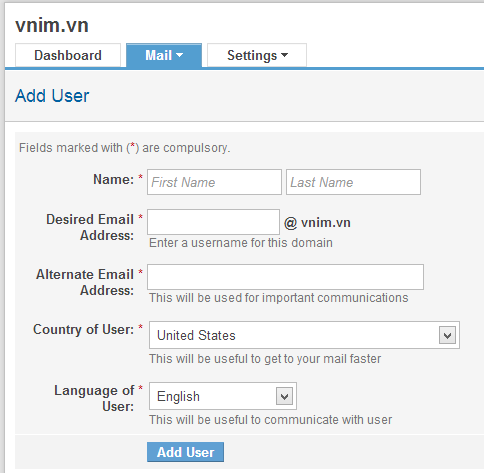Click the United States dropdown arrow button
Image resolution: width=484 pixels, height=473 pixels.
pyautogui.click(x=447, y=335)
